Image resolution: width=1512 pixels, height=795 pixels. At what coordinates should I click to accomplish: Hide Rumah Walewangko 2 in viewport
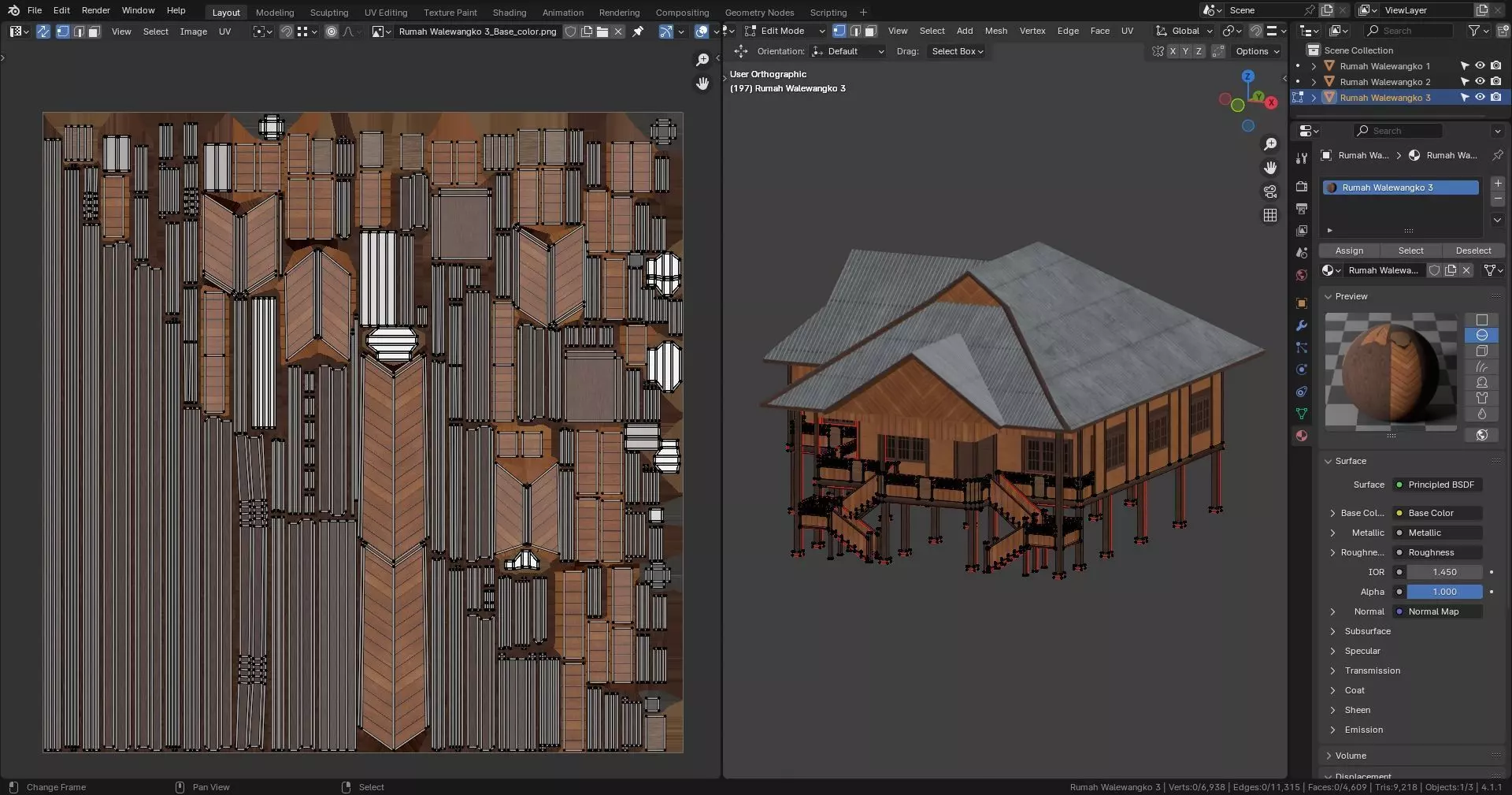point(1480,82)
